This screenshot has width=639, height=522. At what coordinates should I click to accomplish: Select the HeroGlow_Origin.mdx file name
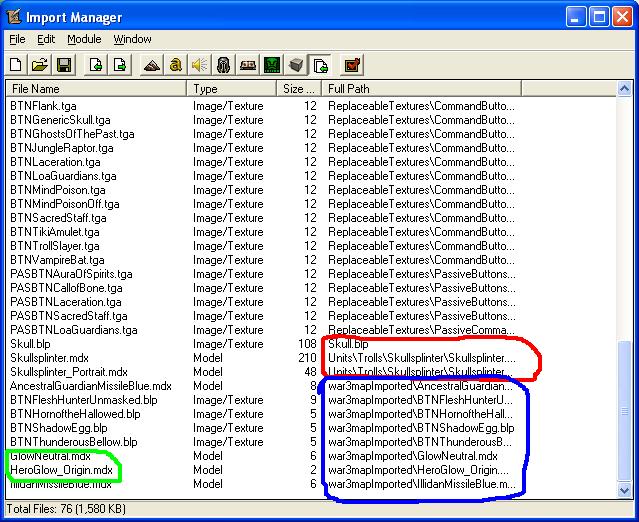[x=61, y=470]
